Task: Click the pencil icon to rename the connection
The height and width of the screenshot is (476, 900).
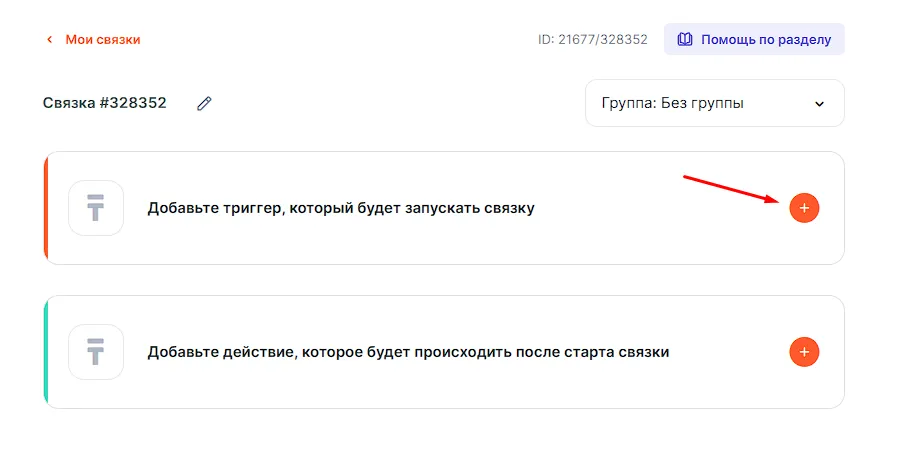Action: (205, 103)
